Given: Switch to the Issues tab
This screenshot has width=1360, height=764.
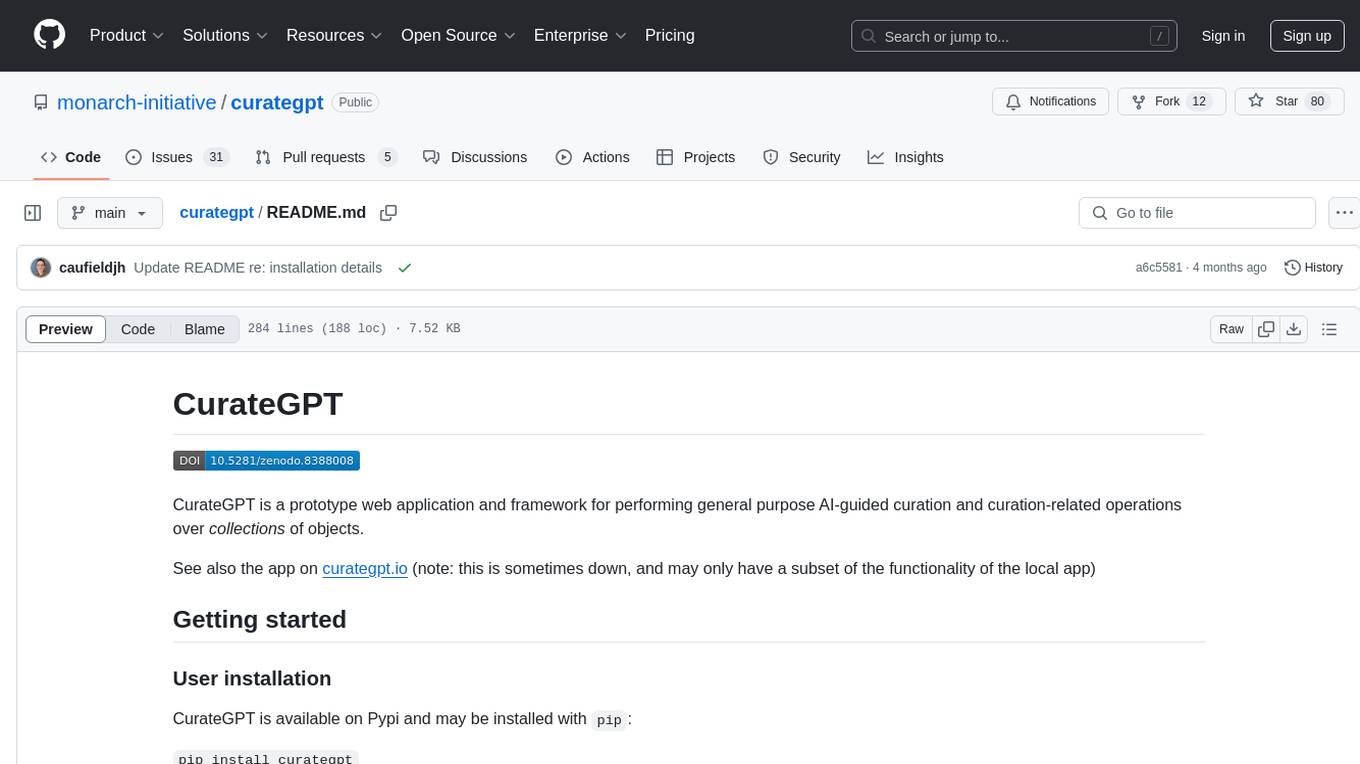Looking at the screenshot, I should (177, 157).
